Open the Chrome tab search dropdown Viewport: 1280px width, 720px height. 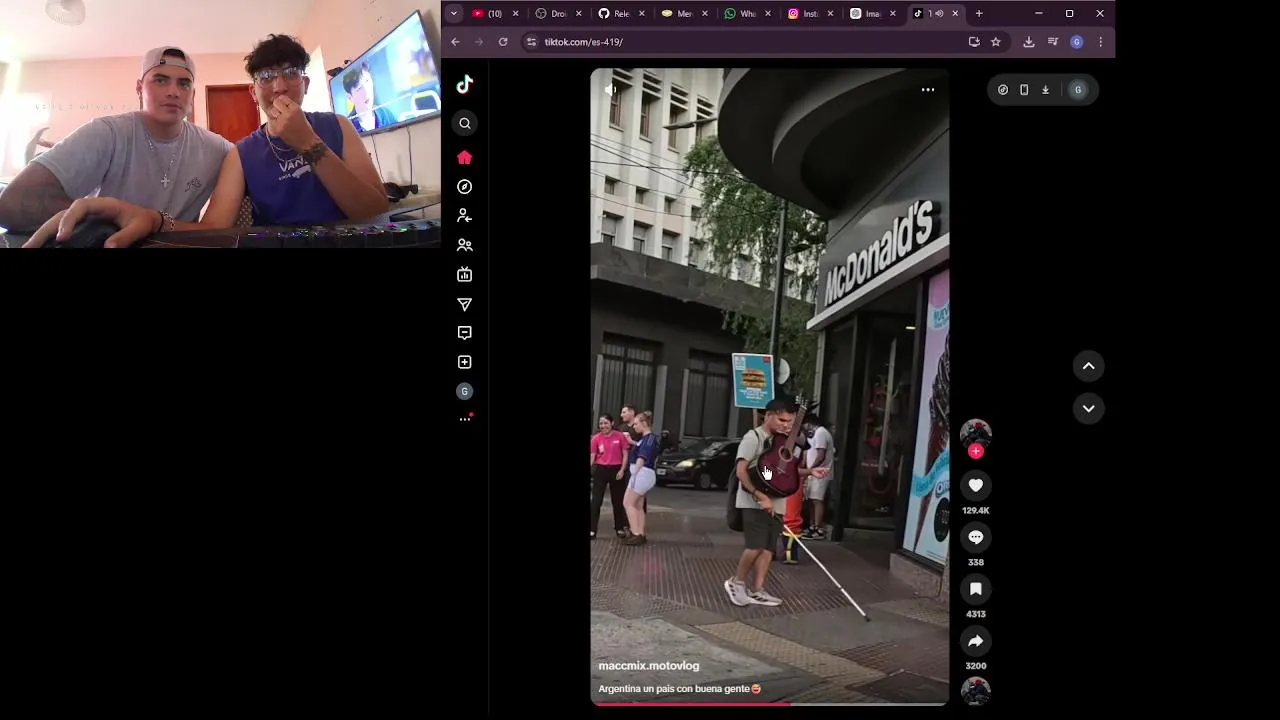454,13
